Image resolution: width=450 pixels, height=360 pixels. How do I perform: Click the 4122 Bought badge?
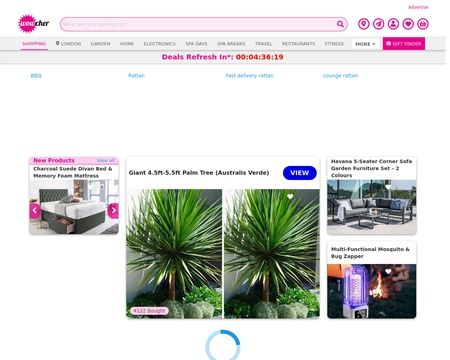pyautogui.click(x=149, y=311)
